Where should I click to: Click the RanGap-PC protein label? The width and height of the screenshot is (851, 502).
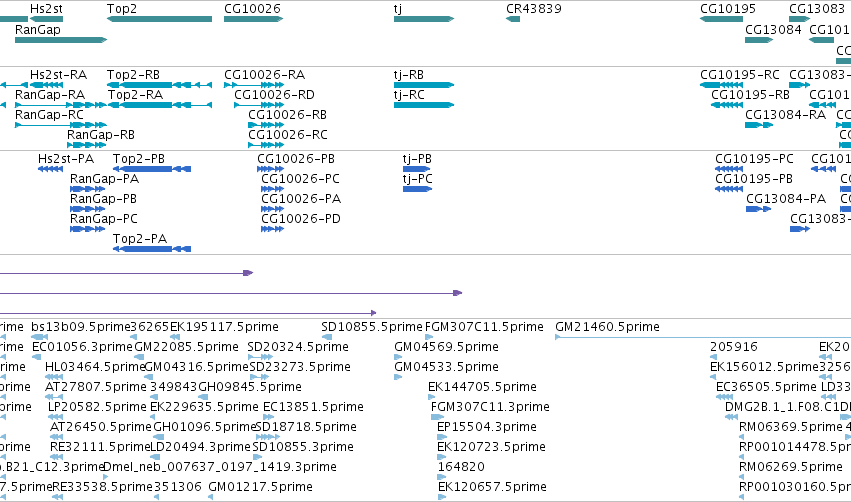[x=104, y=219]
